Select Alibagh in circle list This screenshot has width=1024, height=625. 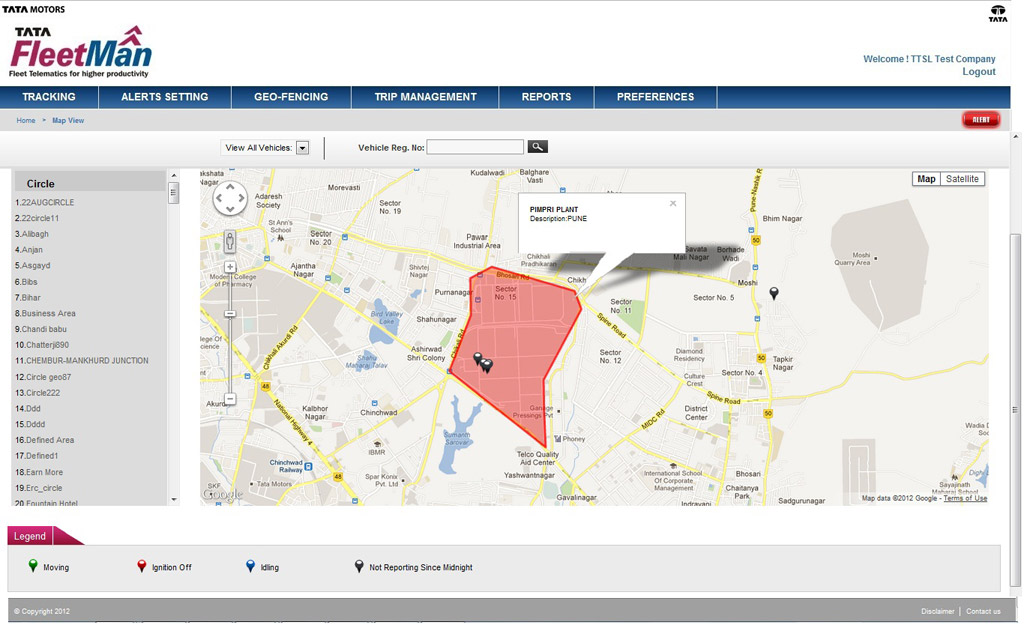click(x=31, y=234)
